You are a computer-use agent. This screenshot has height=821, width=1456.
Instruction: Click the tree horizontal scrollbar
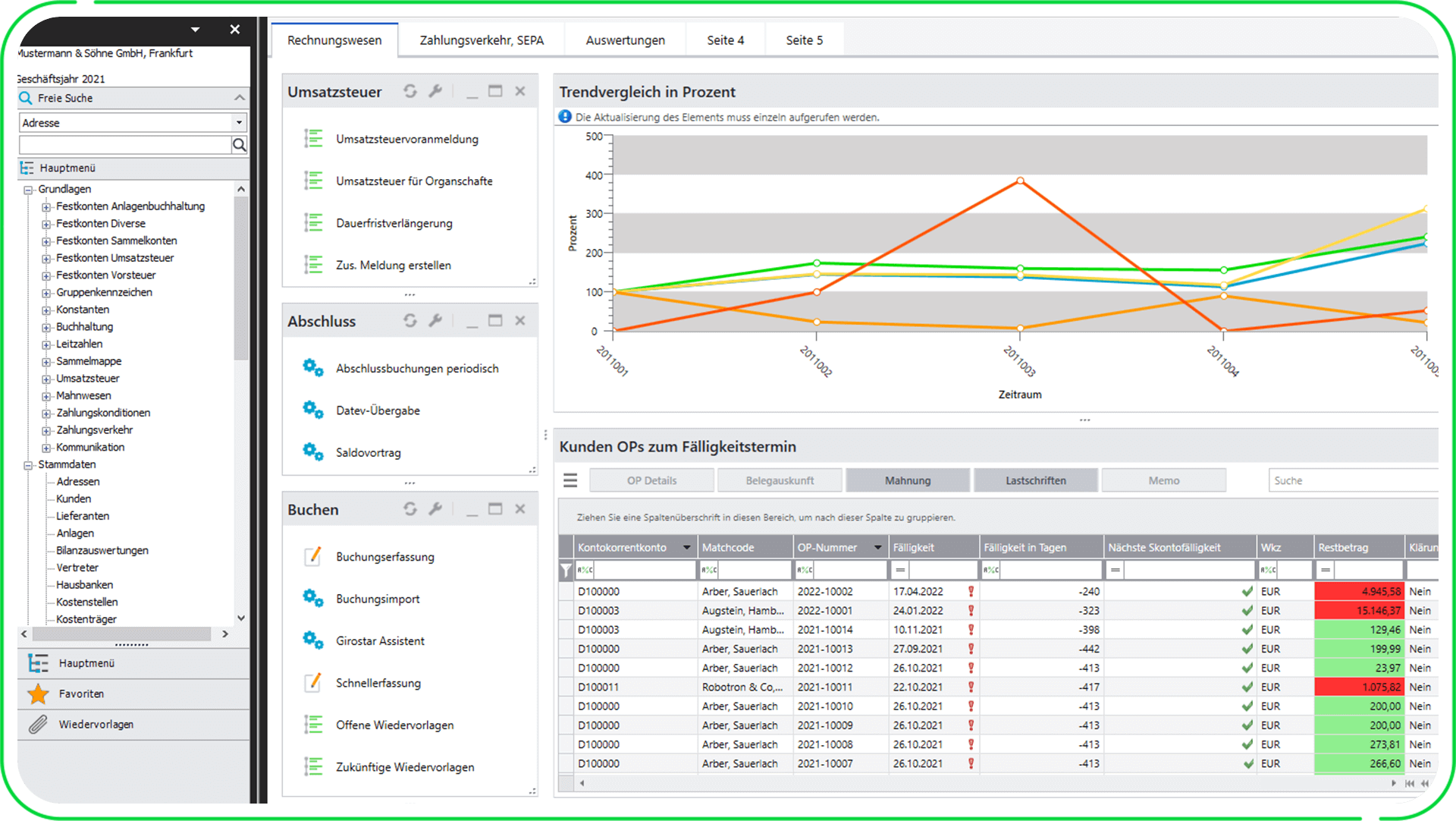[122, 634]
